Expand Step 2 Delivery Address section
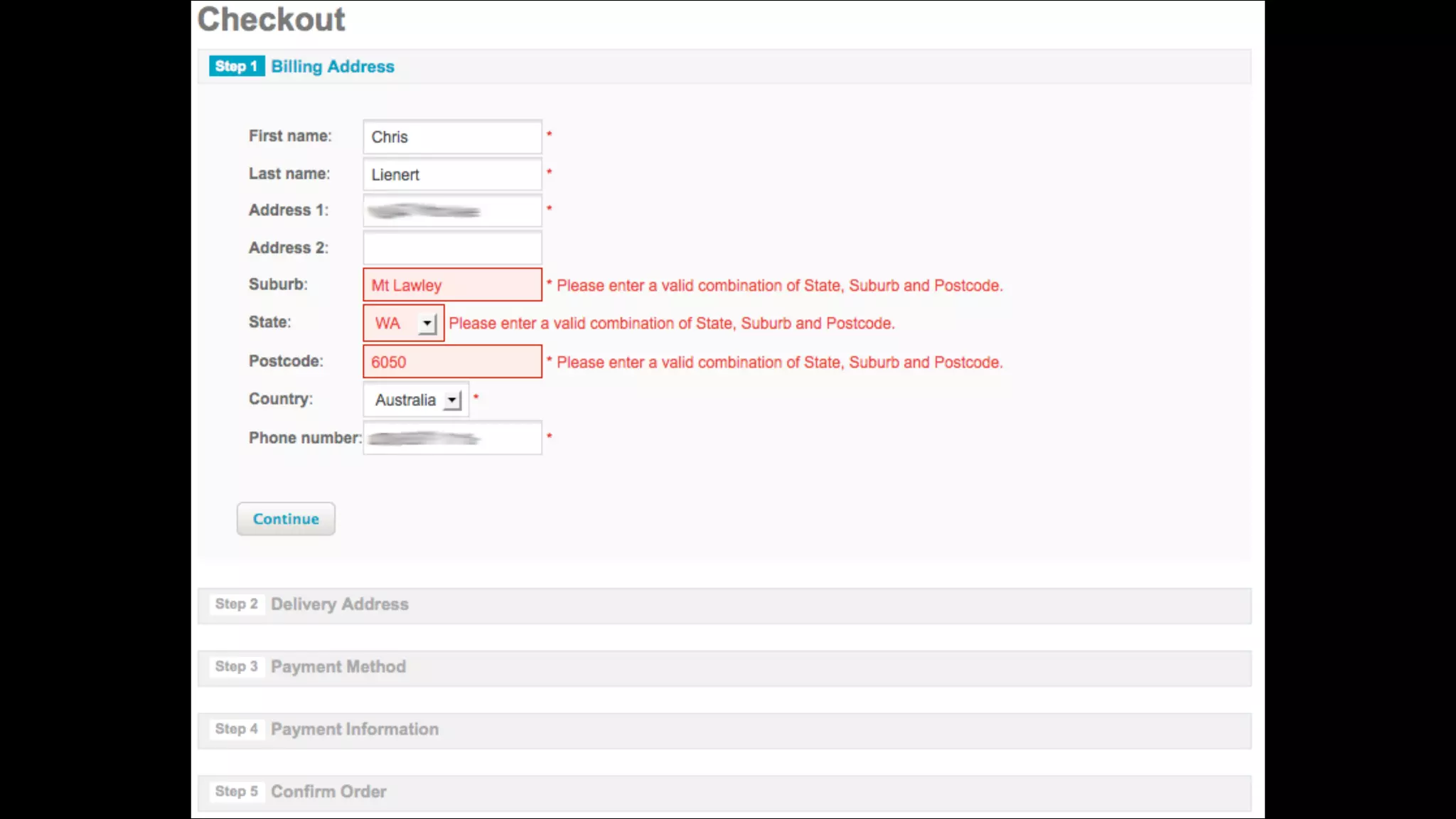Viewport: 1456px width, 819px height. [340, 604]
